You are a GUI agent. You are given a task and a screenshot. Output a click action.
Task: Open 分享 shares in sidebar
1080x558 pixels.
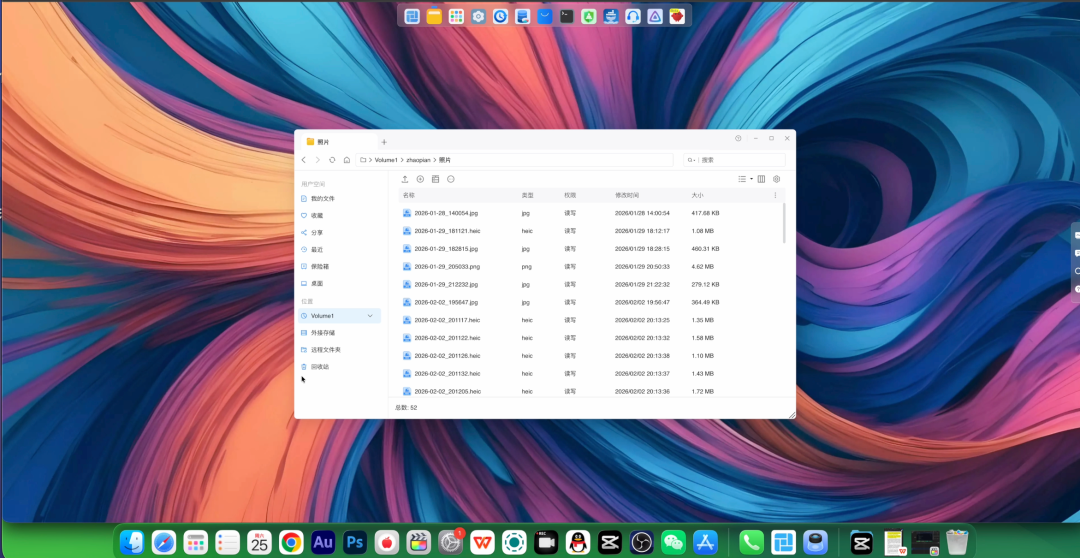coord(339,233)
